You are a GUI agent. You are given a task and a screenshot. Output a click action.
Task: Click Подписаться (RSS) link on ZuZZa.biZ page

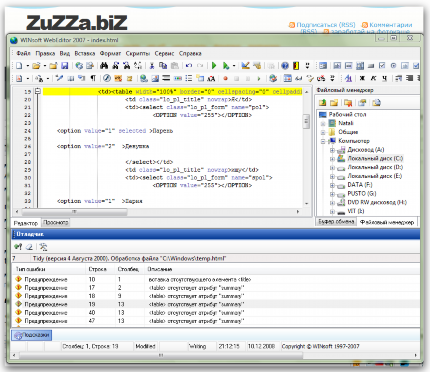coord(326,25)
